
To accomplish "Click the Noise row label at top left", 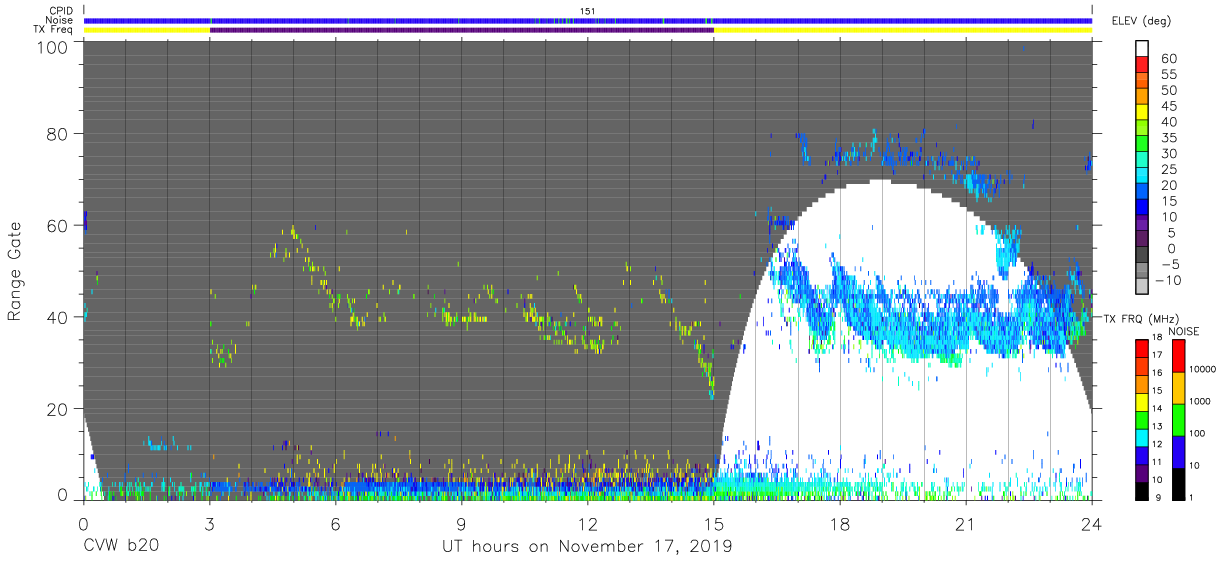I will [x=61, y=20].
